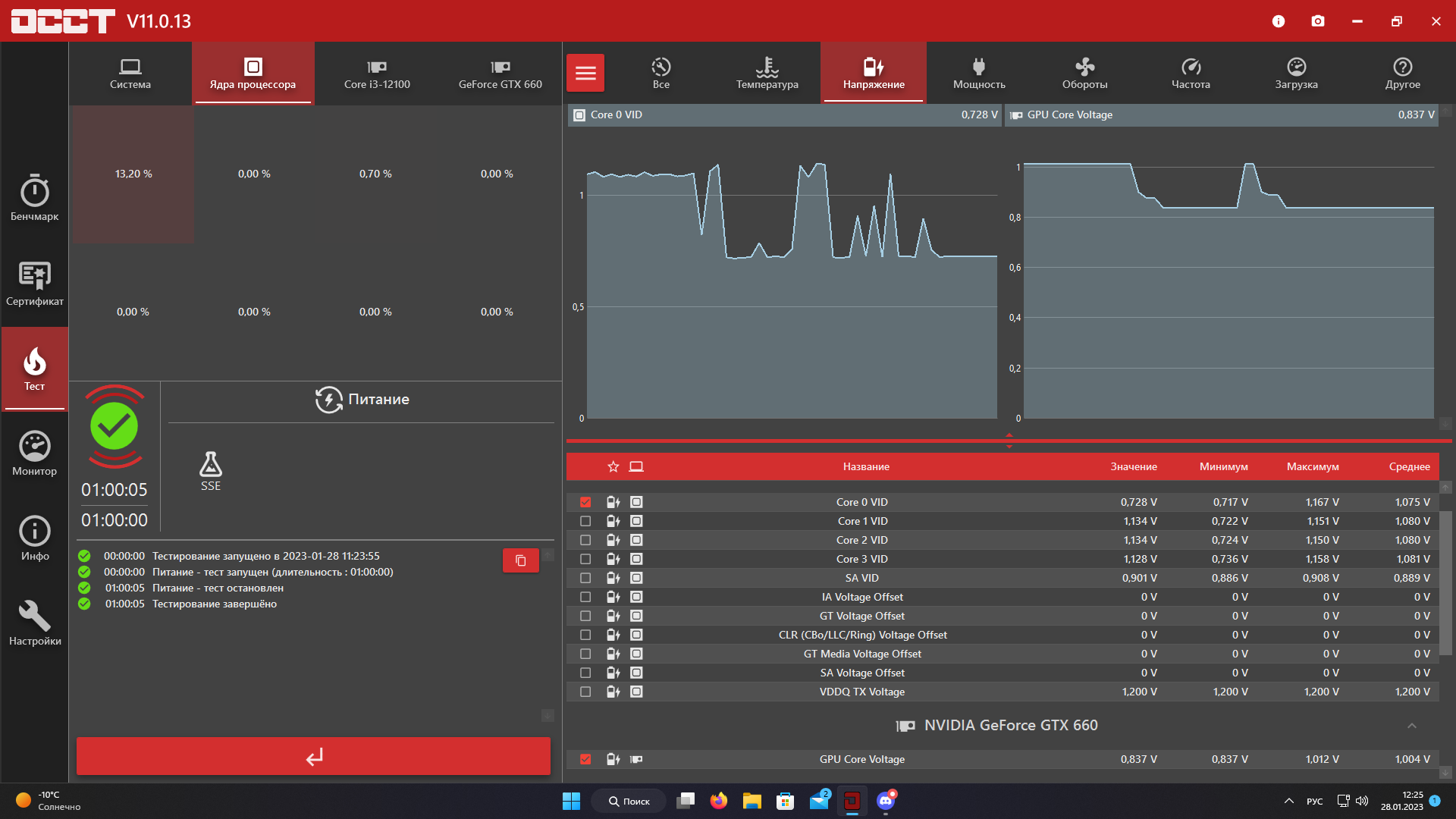1456x819 pixels.
Task: Open Microsoft Store from the taskbar
Action: point(785,801)
